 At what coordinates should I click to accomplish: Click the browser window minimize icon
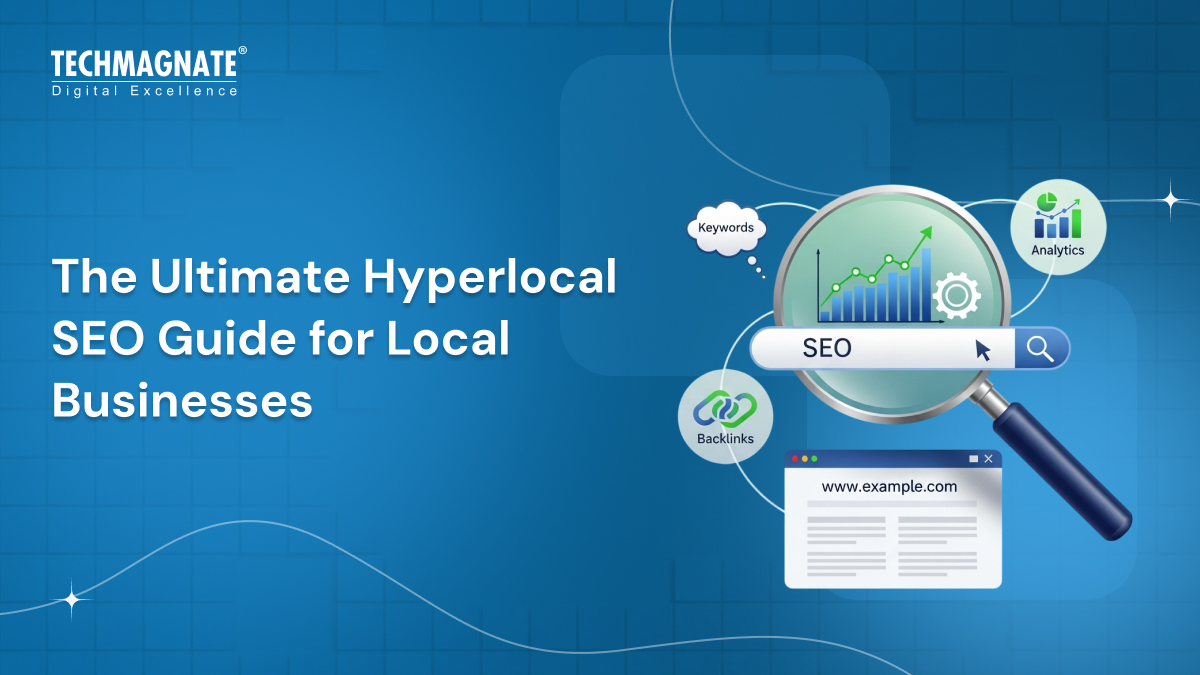pyautogui.click(x=973, y=459)
